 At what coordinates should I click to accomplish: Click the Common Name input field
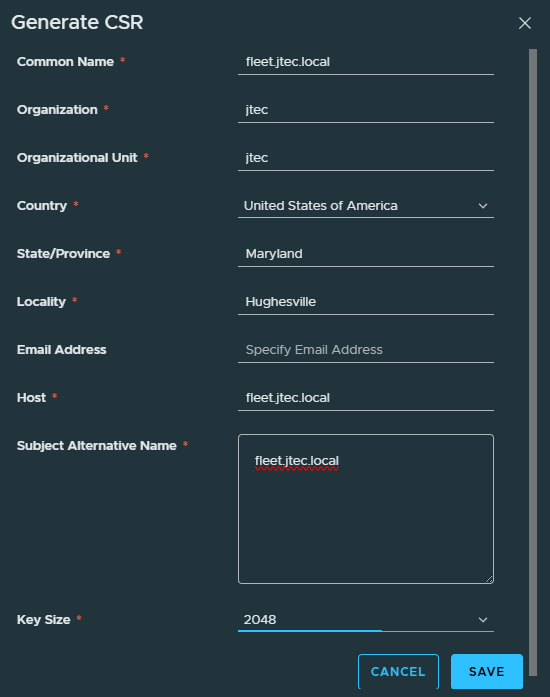[x=365, y=62]
